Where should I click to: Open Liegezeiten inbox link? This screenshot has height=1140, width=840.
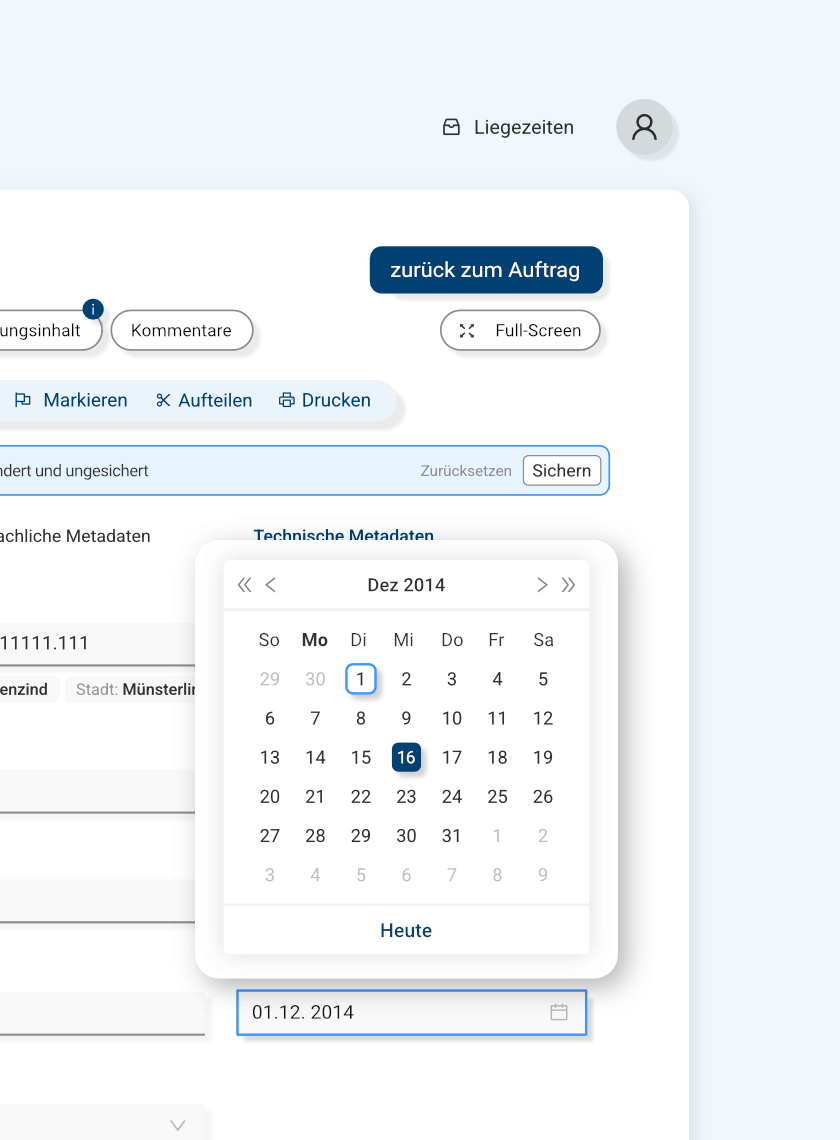point(508,127)
